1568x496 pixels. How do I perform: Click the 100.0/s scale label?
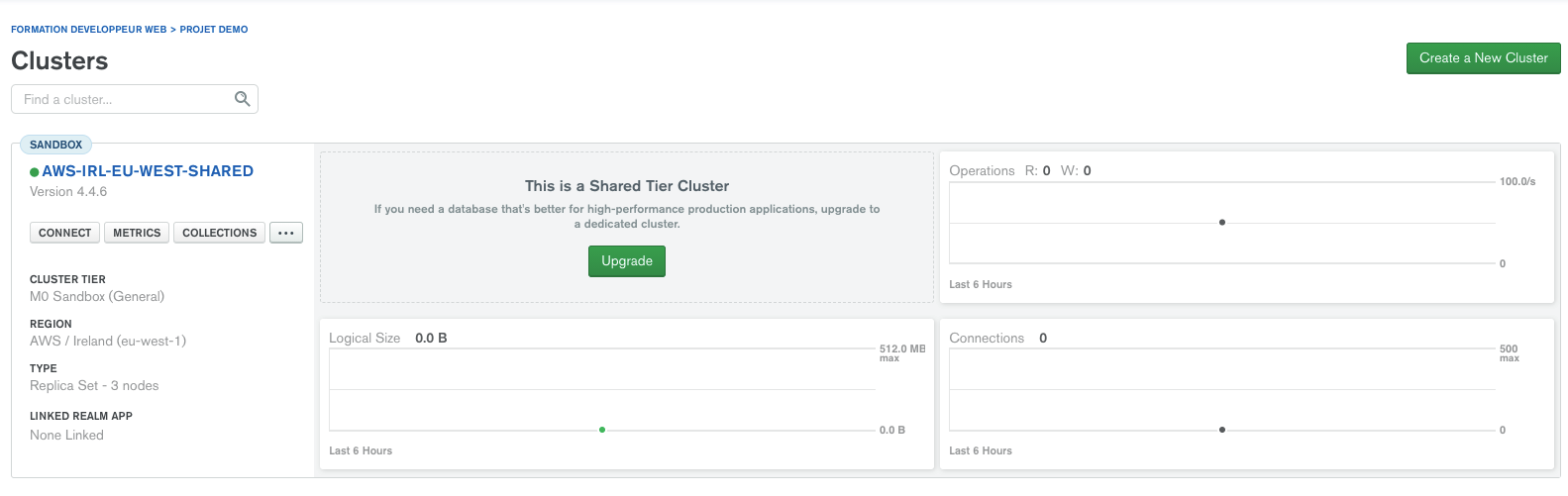(x=1517, y=181)
